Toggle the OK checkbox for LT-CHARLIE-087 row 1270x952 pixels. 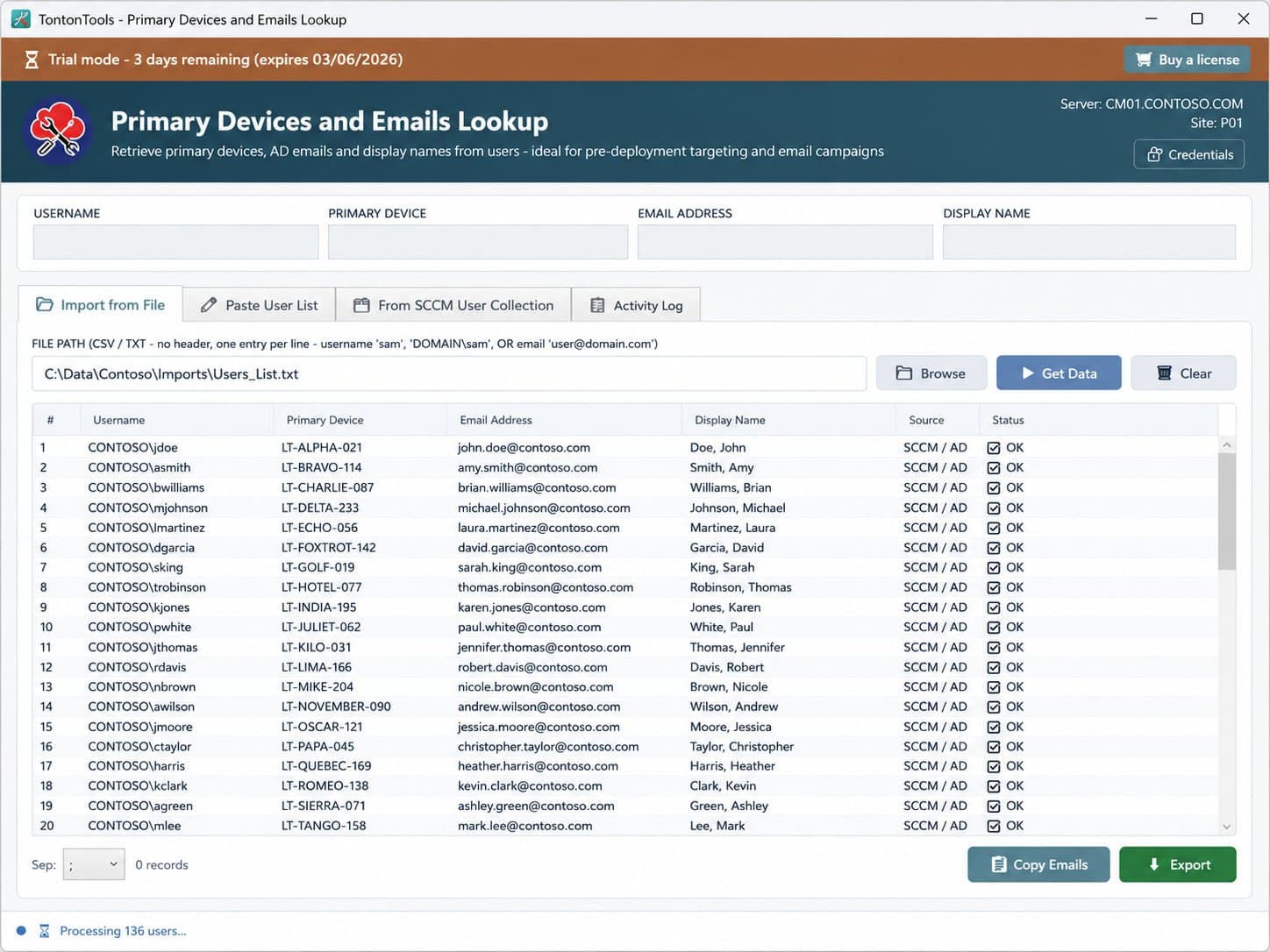994,488
